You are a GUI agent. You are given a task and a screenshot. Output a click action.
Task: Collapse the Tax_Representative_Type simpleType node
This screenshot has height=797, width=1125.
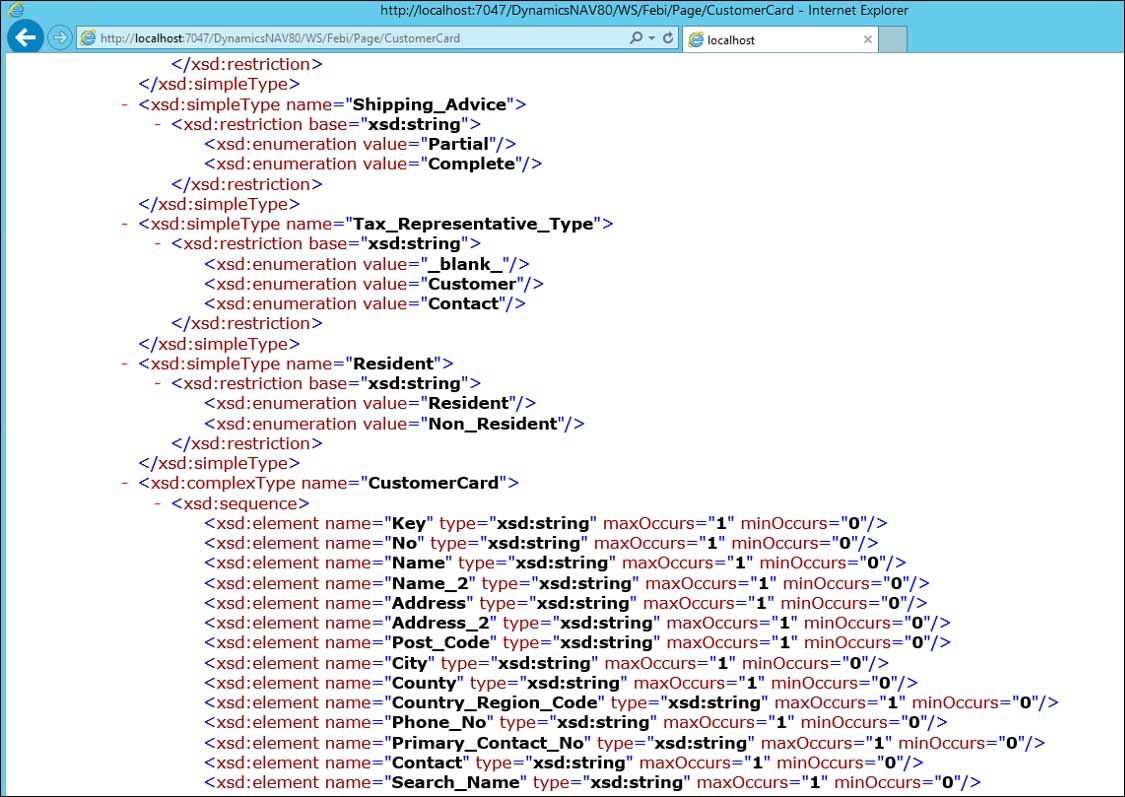click(125, 224)
